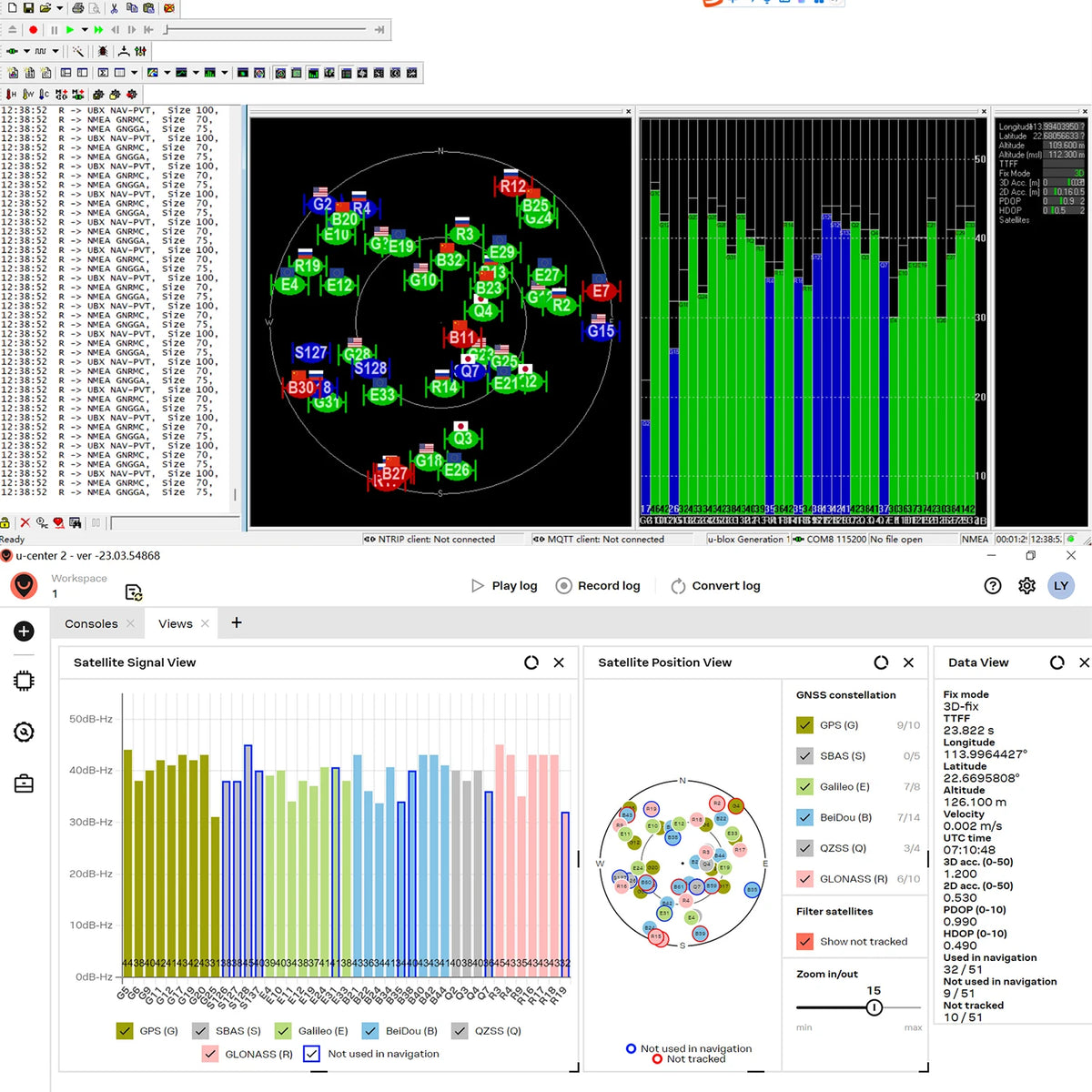Switch to the Consoles tab

click(91, 623)
